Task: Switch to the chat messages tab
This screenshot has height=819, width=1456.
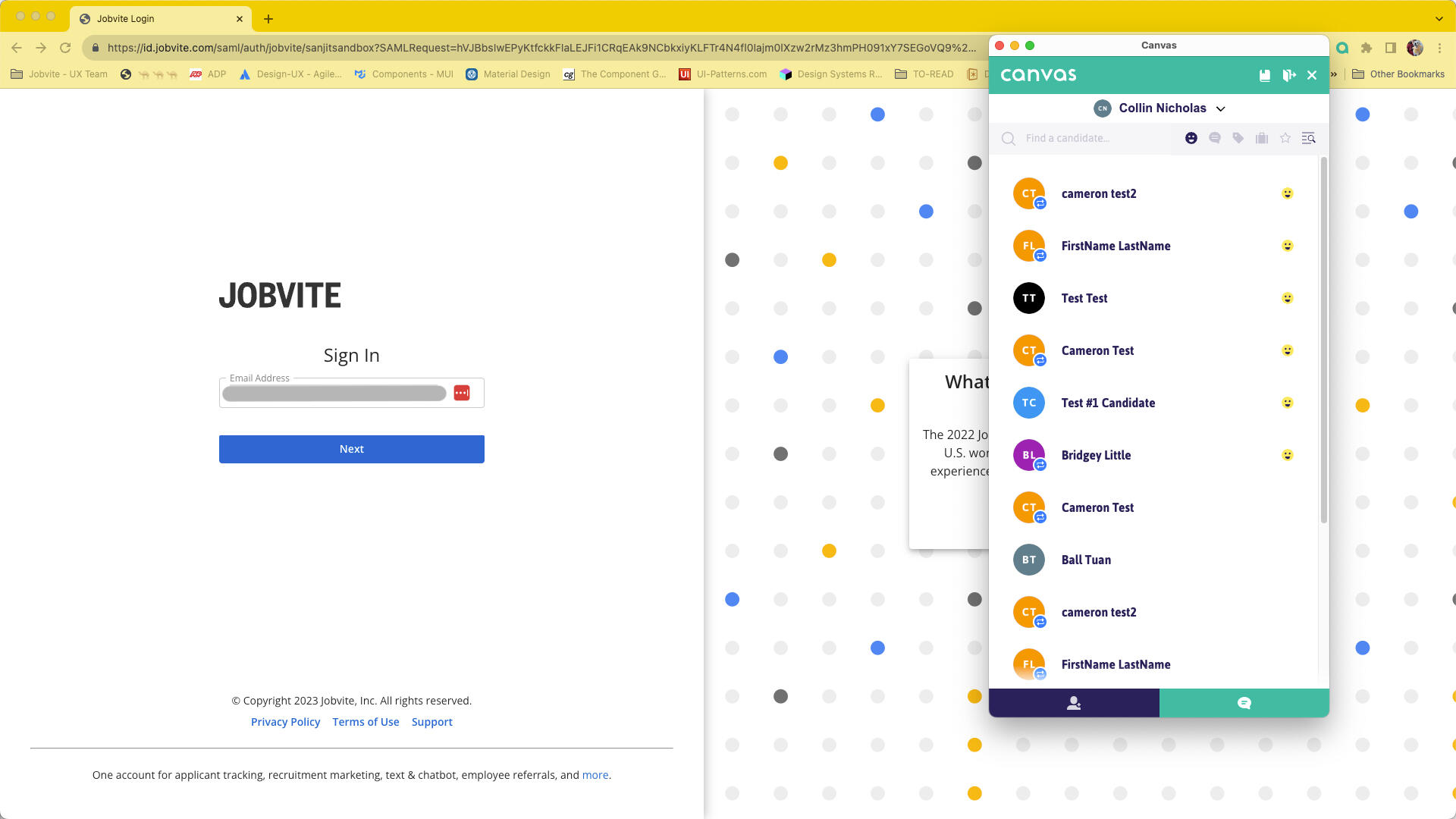Action: [x=1244, y=703]
